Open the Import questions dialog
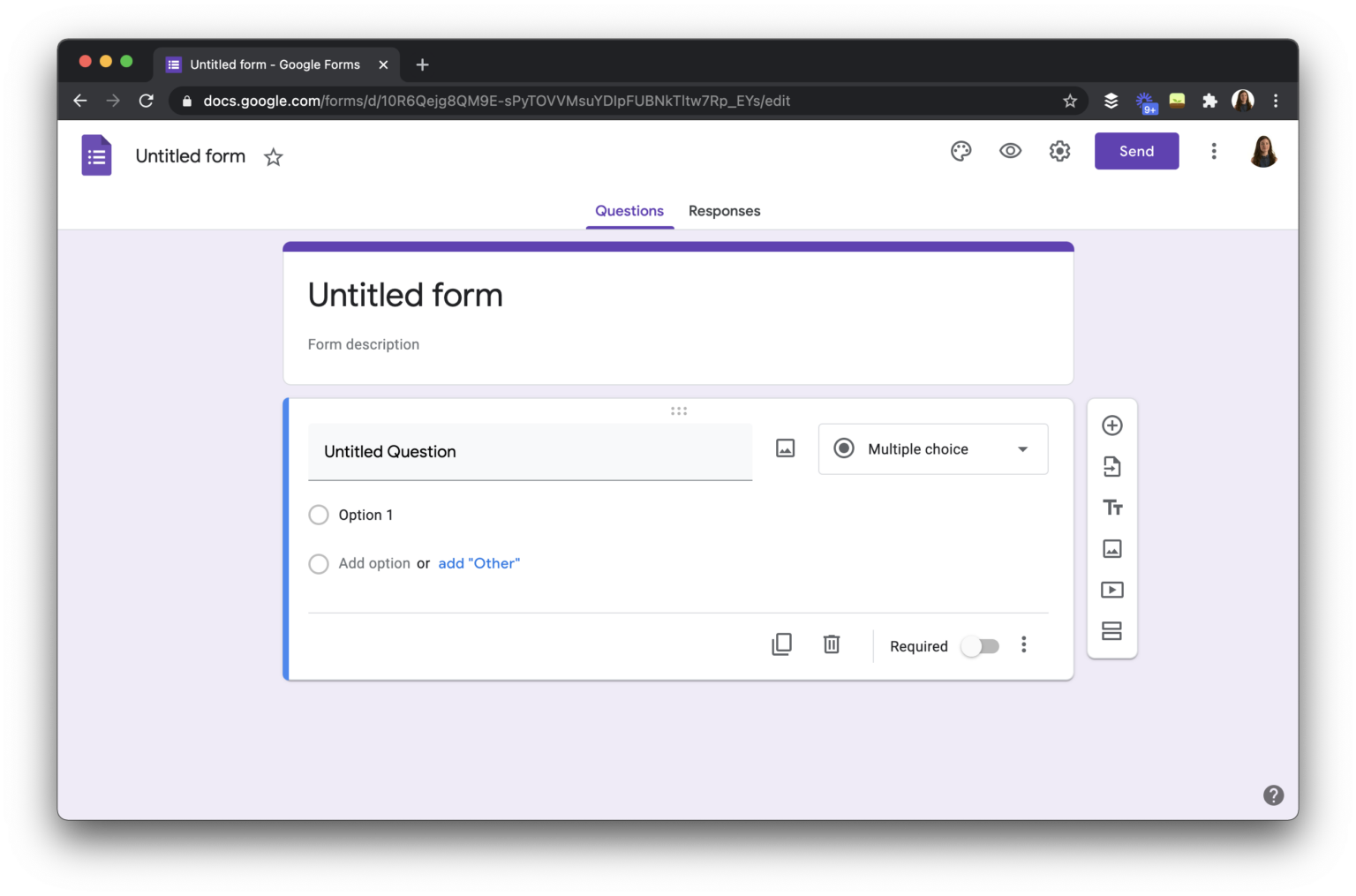 [1111, 466]
